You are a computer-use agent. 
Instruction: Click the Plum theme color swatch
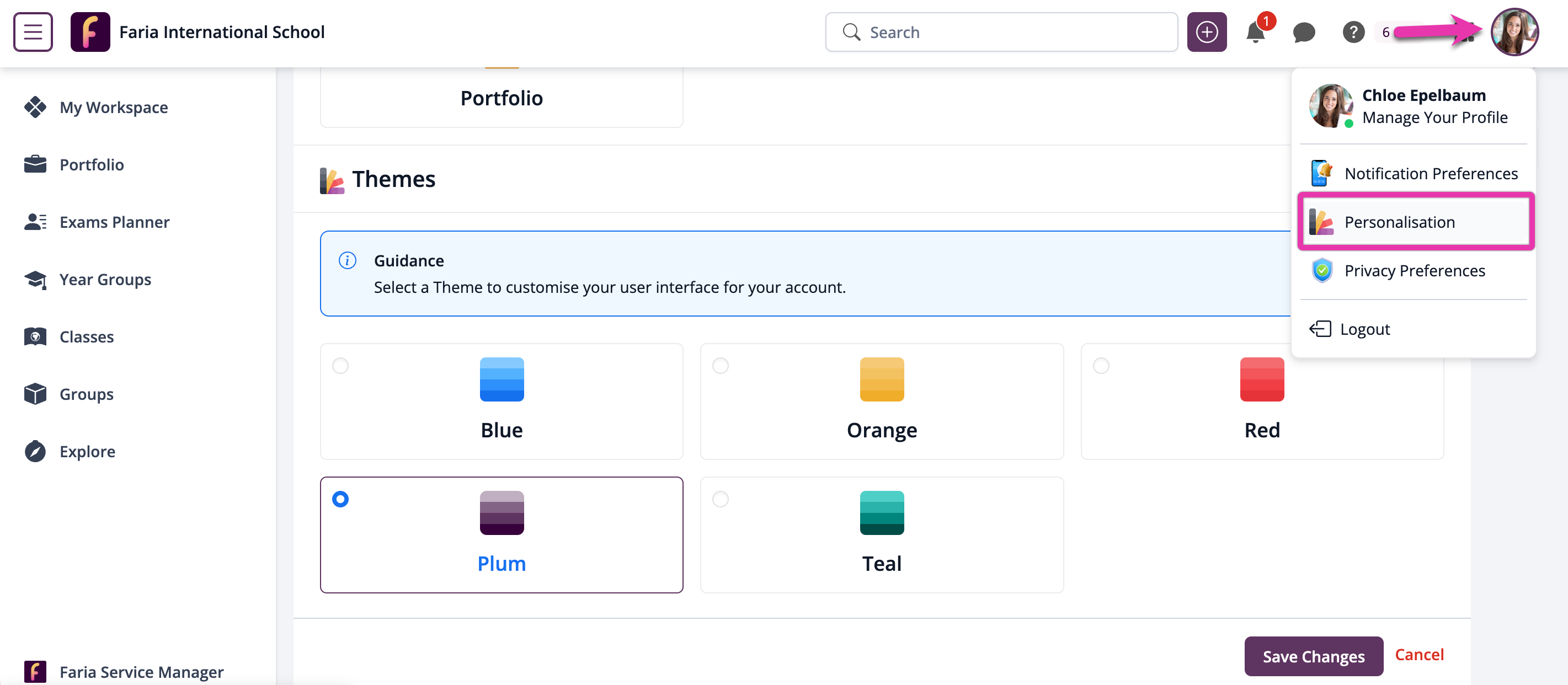pos(501,513)
